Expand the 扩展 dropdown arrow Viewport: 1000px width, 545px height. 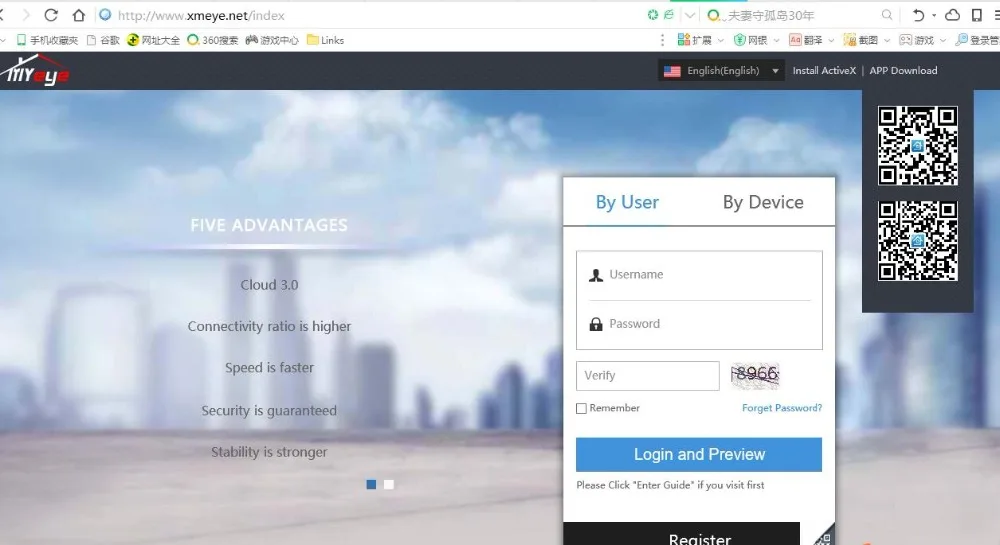coord(721,40)
